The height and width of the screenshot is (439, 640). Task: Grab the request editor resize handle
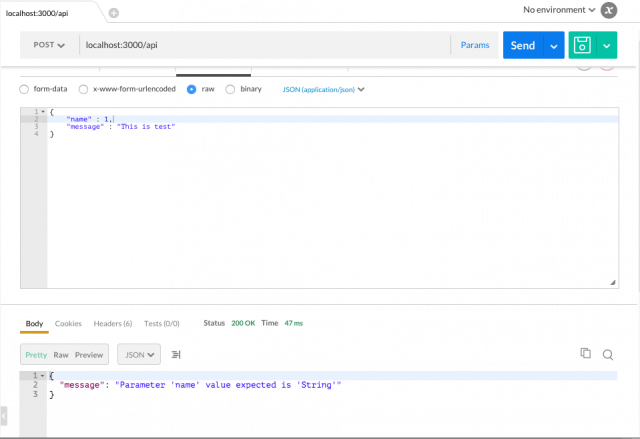[x=613, y=282]
